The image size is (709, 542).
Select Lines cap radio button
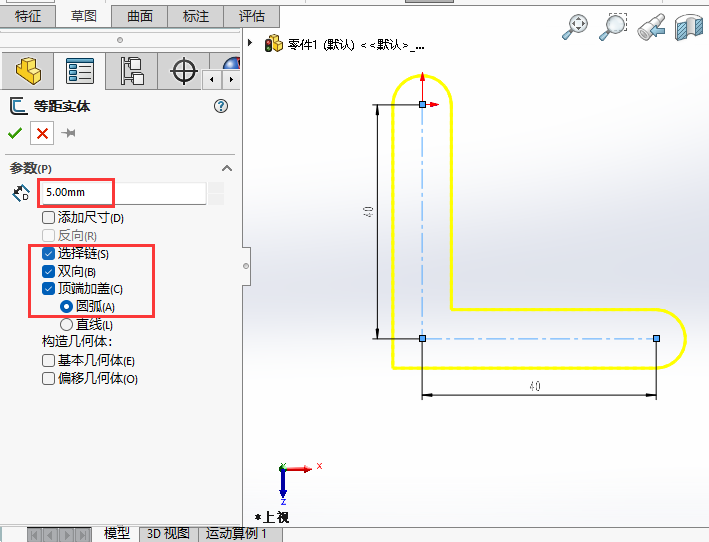(66, 324)
